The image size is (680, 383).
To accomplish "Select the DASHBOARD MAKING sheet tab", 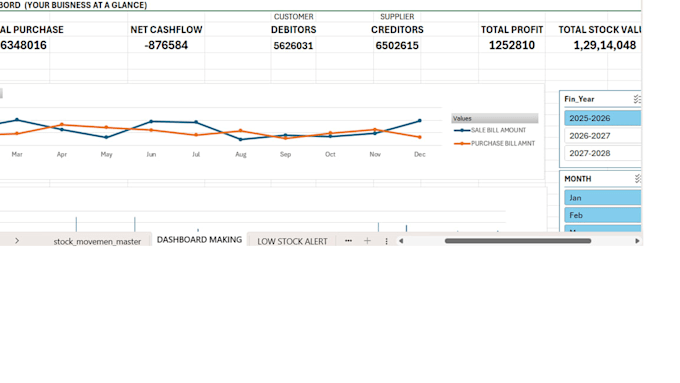I will point(199,239).
